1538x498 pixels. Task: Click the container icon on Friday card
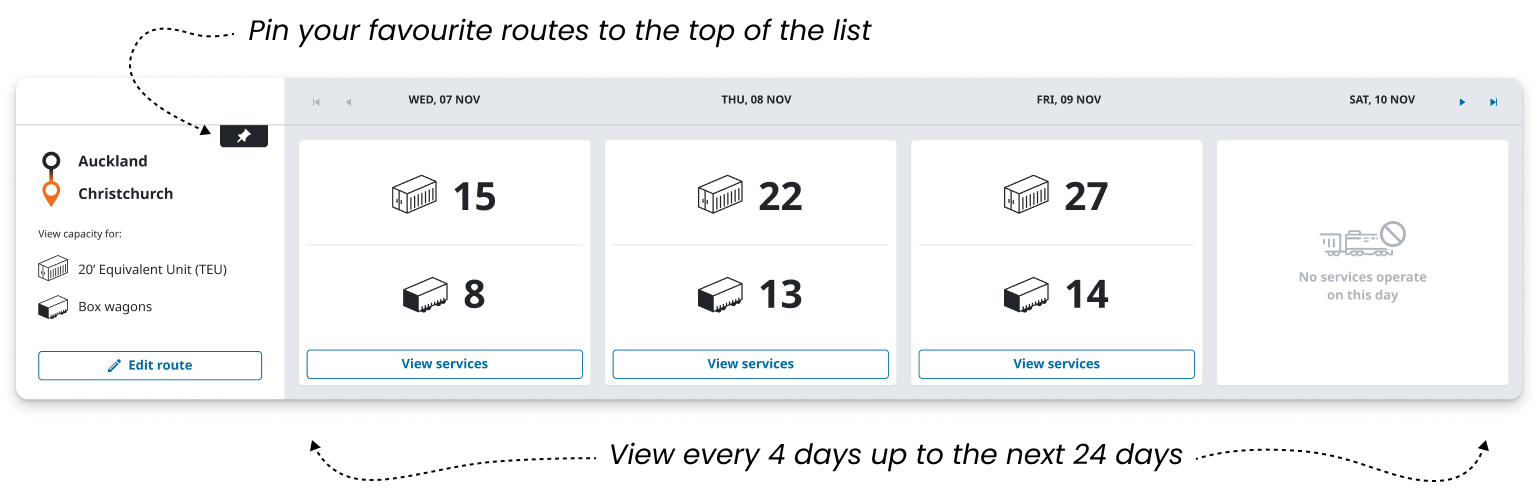tap(1026, 196)
